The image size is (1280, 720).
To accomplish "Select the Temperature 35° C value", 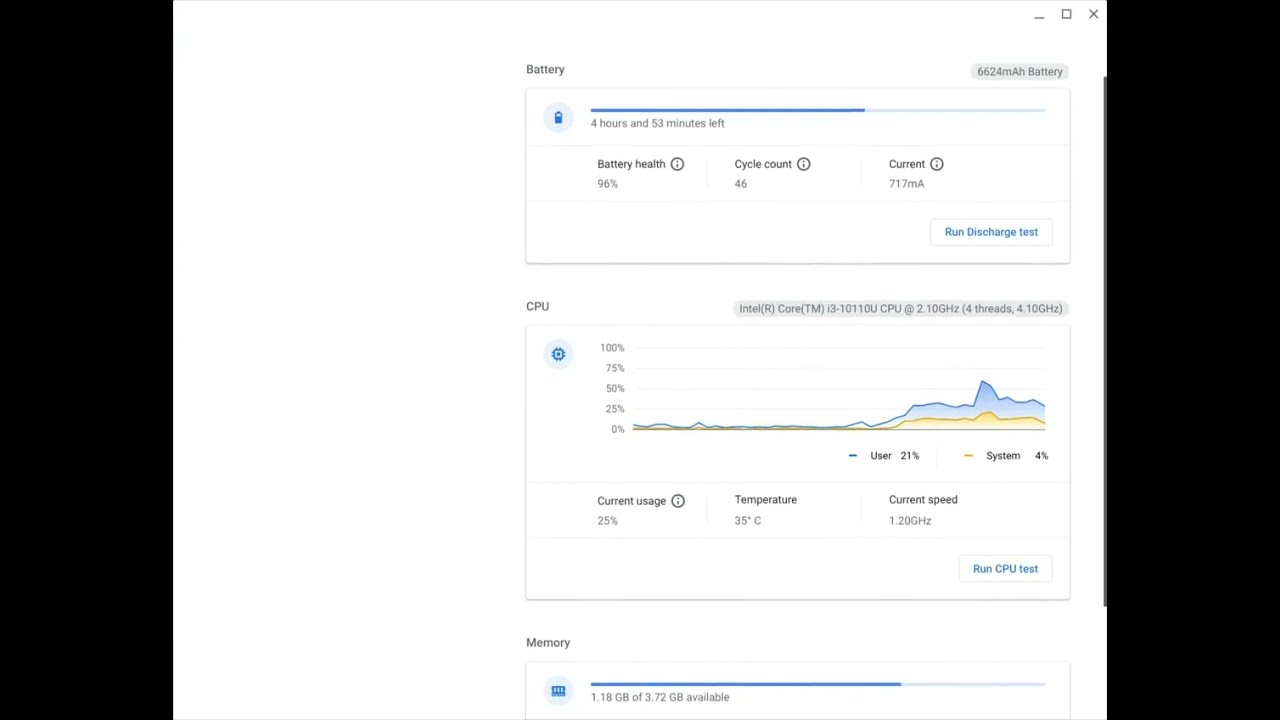I will (747, 521).
